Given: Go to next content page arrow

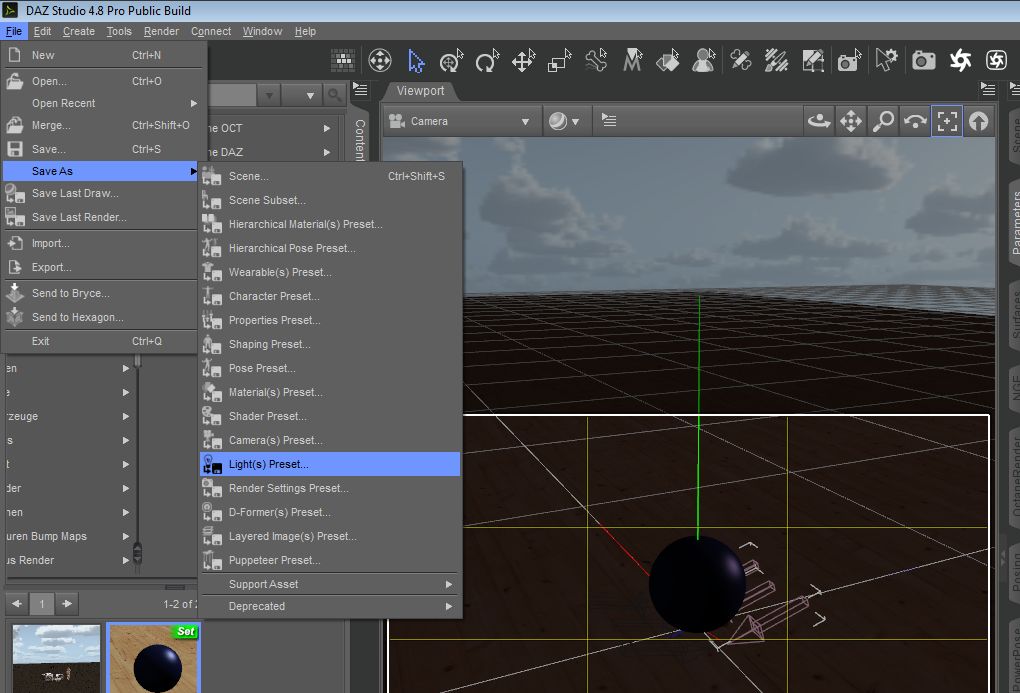Looking at the screenshot, I should click(x=66, y=604).
